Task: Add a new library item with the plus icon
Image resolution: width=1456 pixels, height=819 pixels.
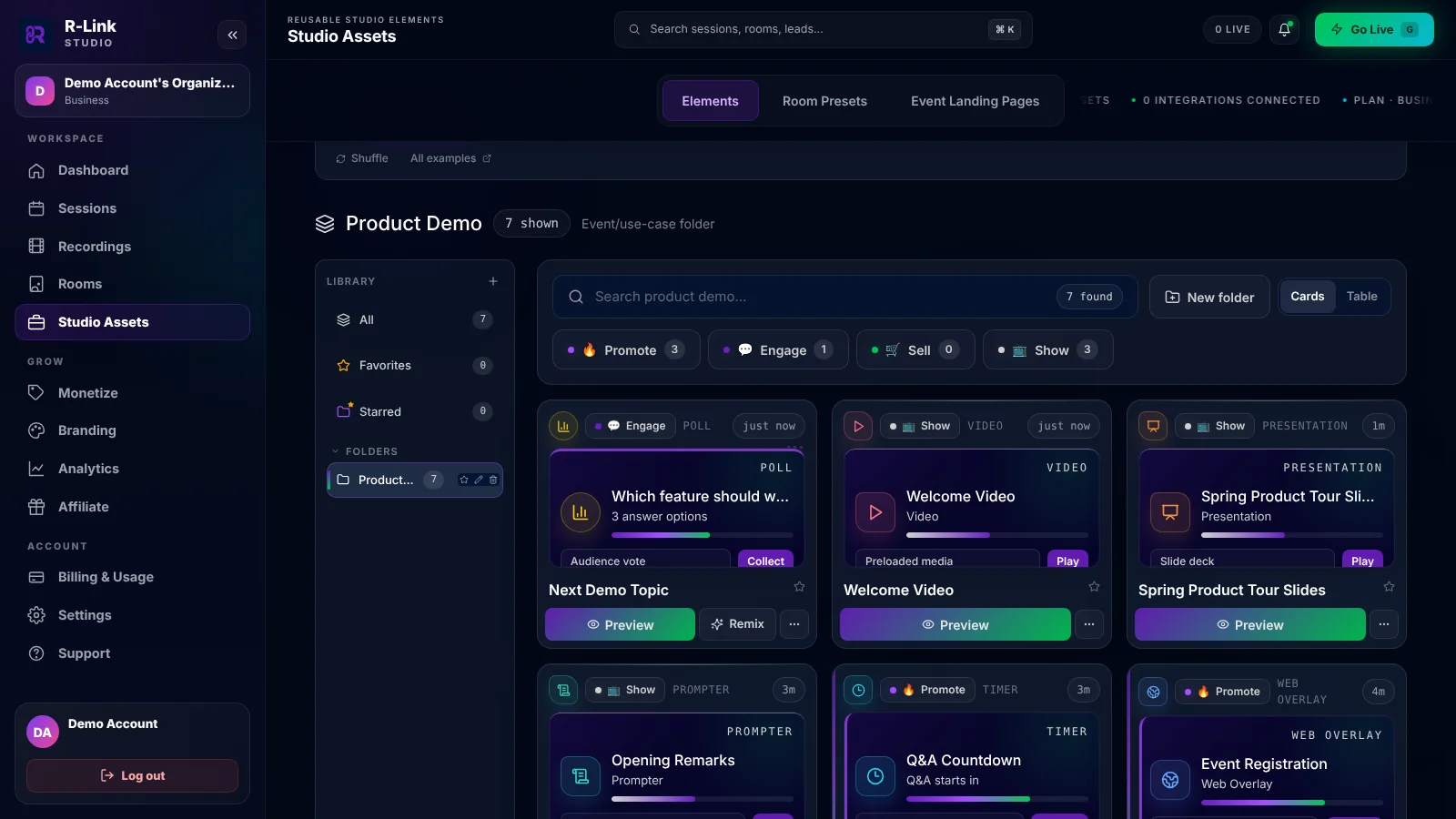Action: tap(493, 281)
